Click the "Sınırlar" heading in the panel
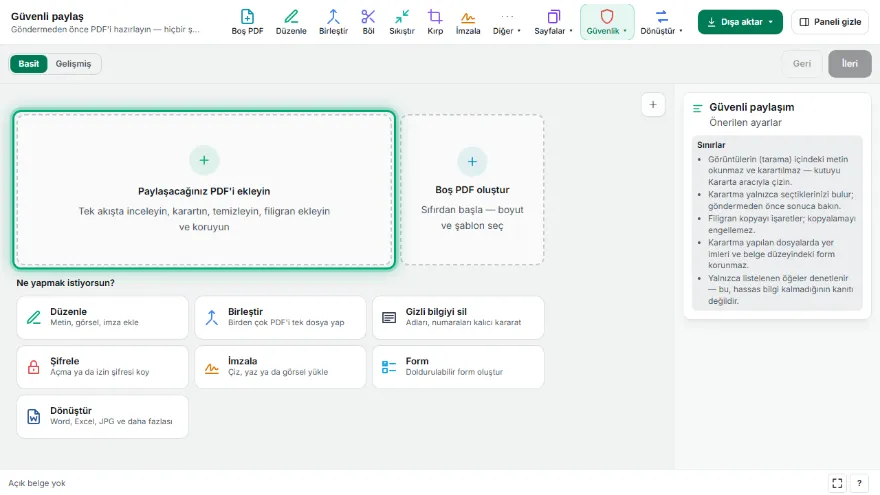Viewport: 880px width, 495px height. pyautogui.click(x=711, y=145)
